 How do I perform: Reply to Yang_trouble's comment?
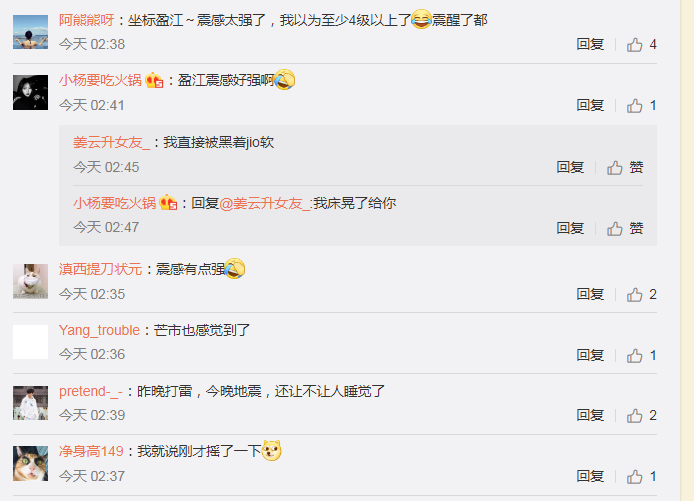point(590,355)
